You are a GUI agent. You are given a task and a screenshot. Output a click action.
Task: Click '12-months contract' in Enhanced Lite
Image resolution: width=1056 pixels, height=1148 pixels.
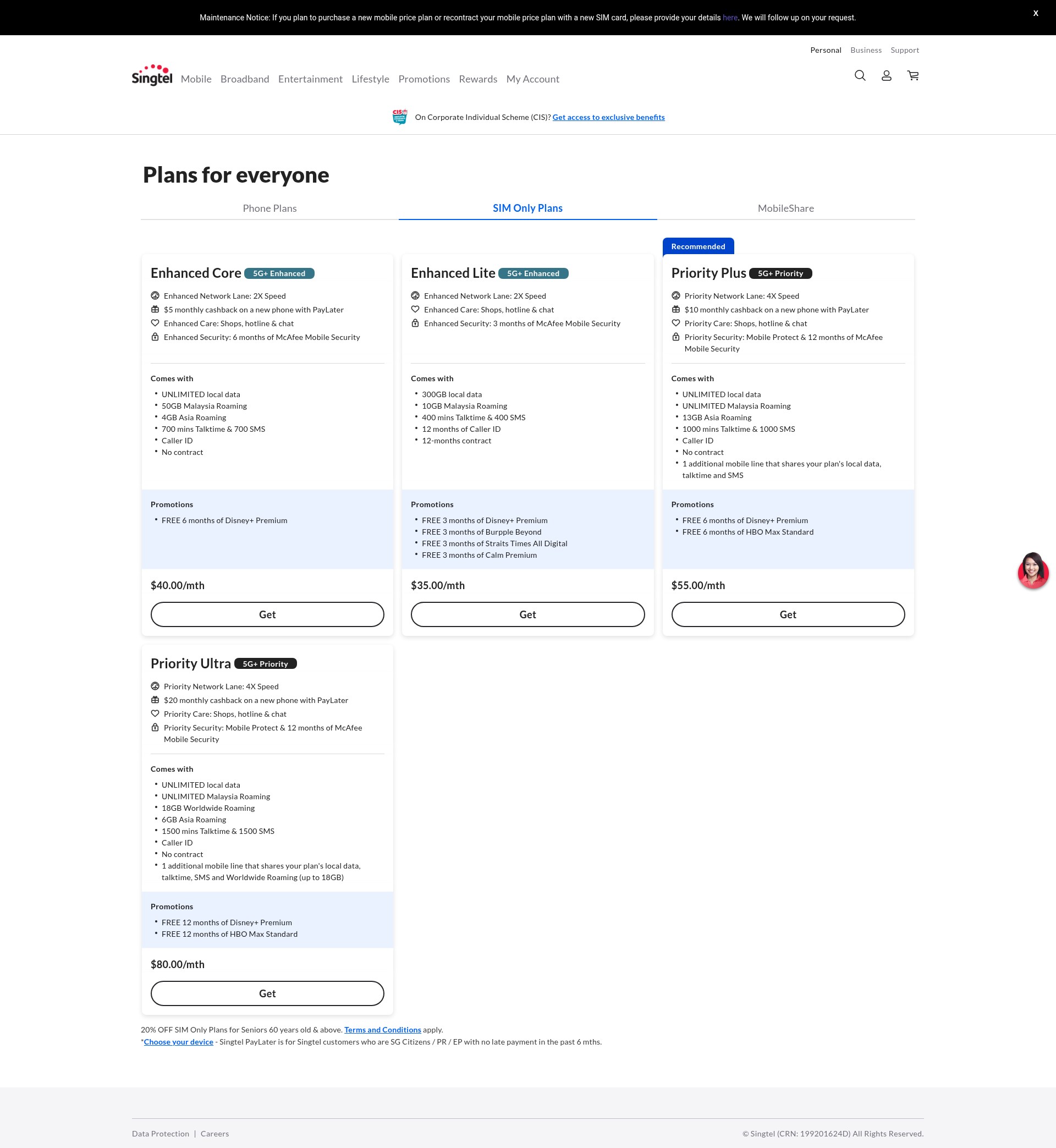[457, 441]
